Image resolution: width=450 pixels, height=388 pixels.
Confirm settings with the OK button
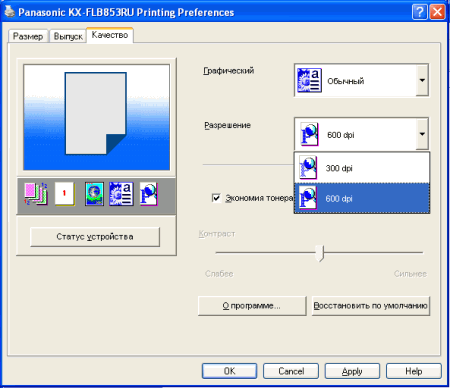click(x=229, y=371)
